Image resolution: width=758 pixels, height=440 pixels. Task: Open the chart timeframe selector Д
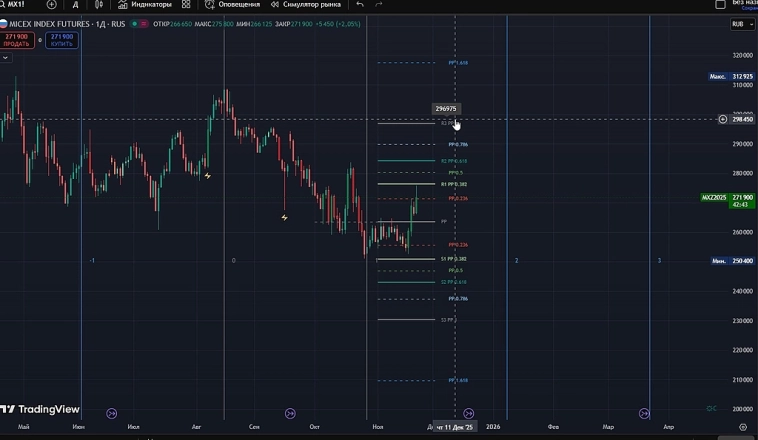tap(75, 5)
